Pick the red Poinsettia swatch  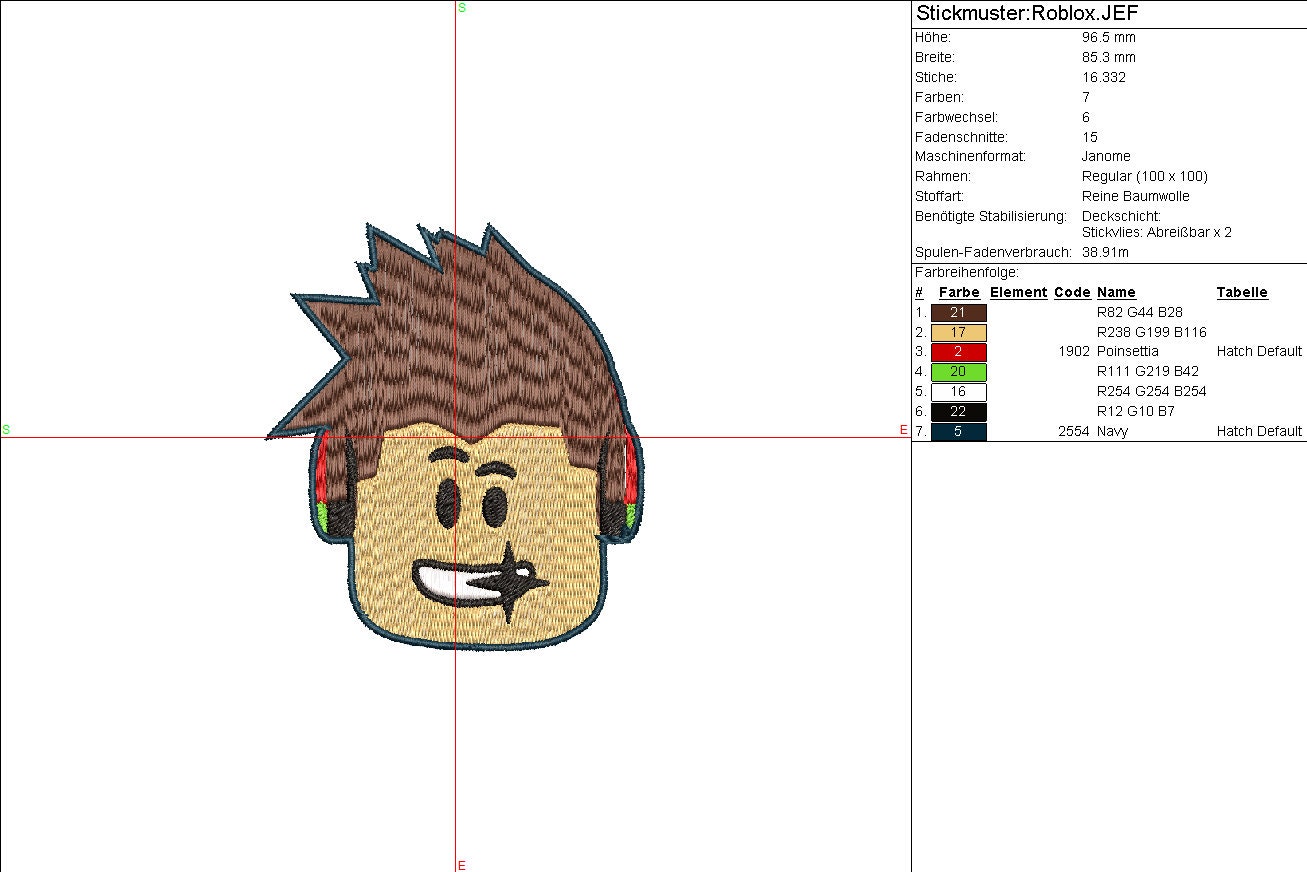[958, 352]
